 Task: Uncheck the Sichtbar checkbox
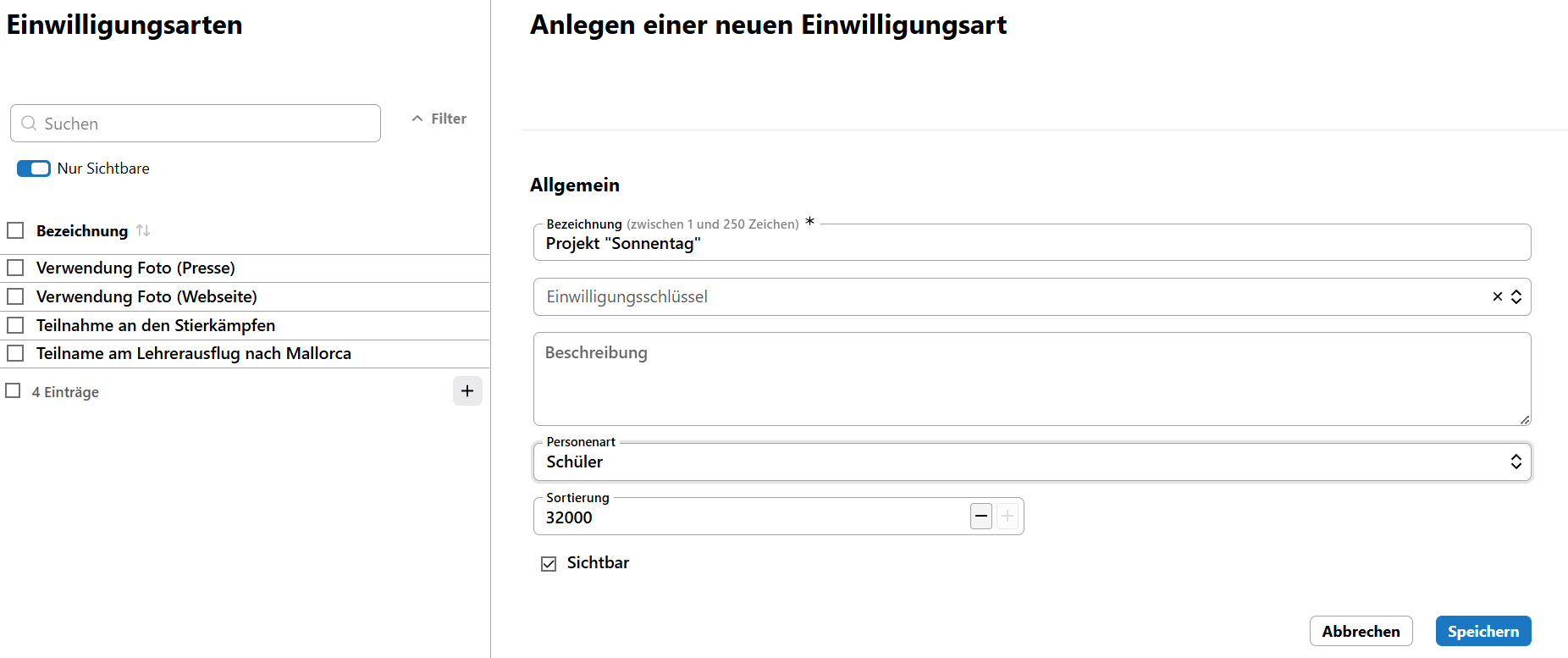coord(549,564)
